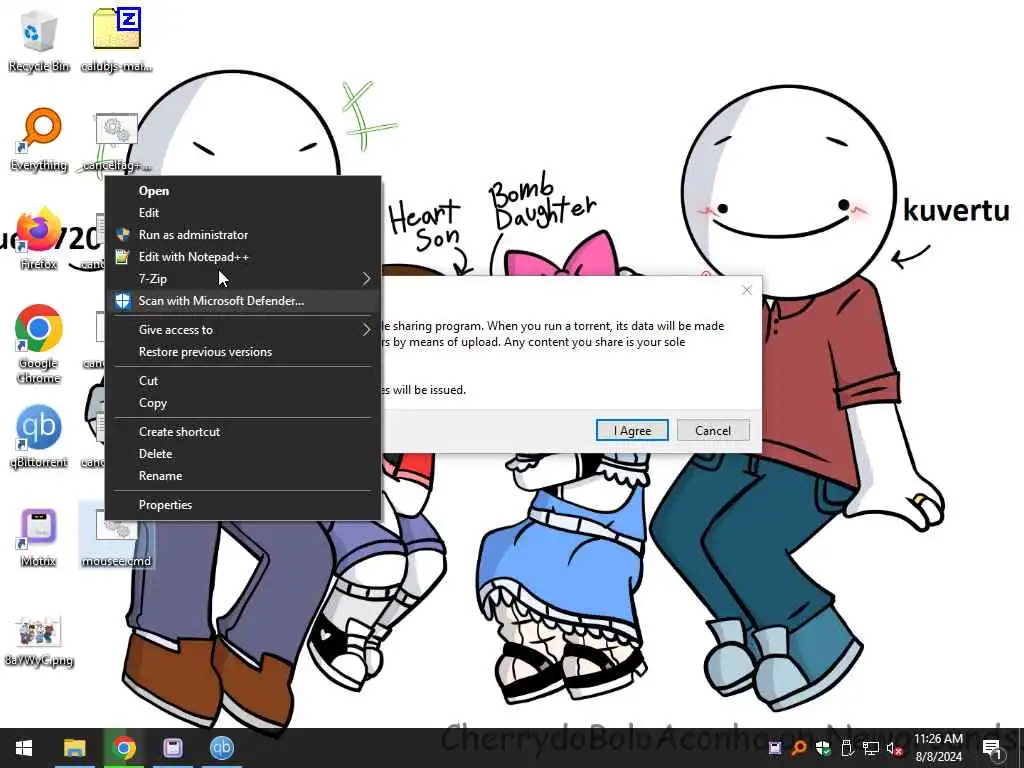Select Create shortcut
The image size is (1024, 768).
click(x=243, y=432)
